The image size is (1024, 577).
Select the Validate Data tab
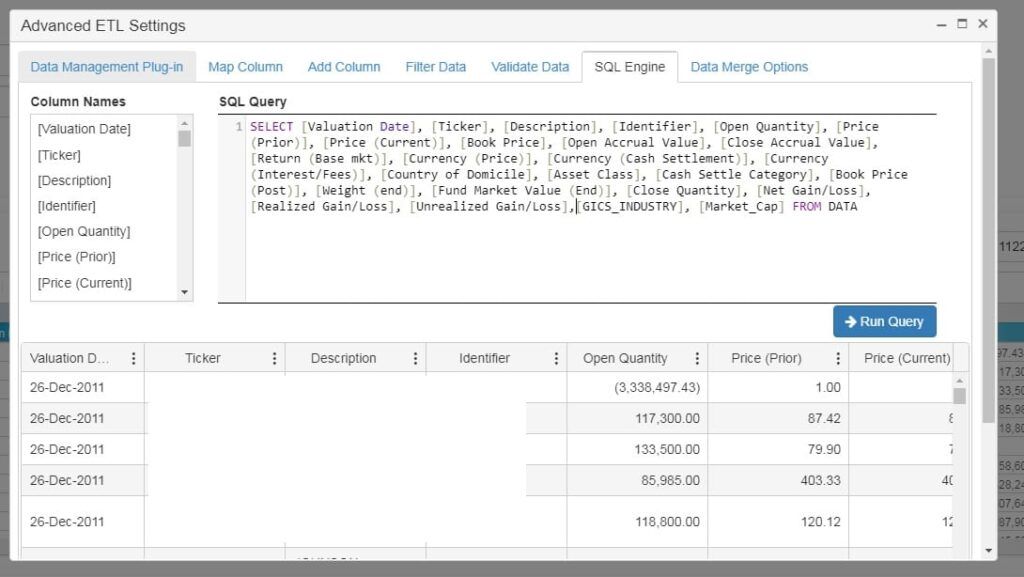pos(530,67)
